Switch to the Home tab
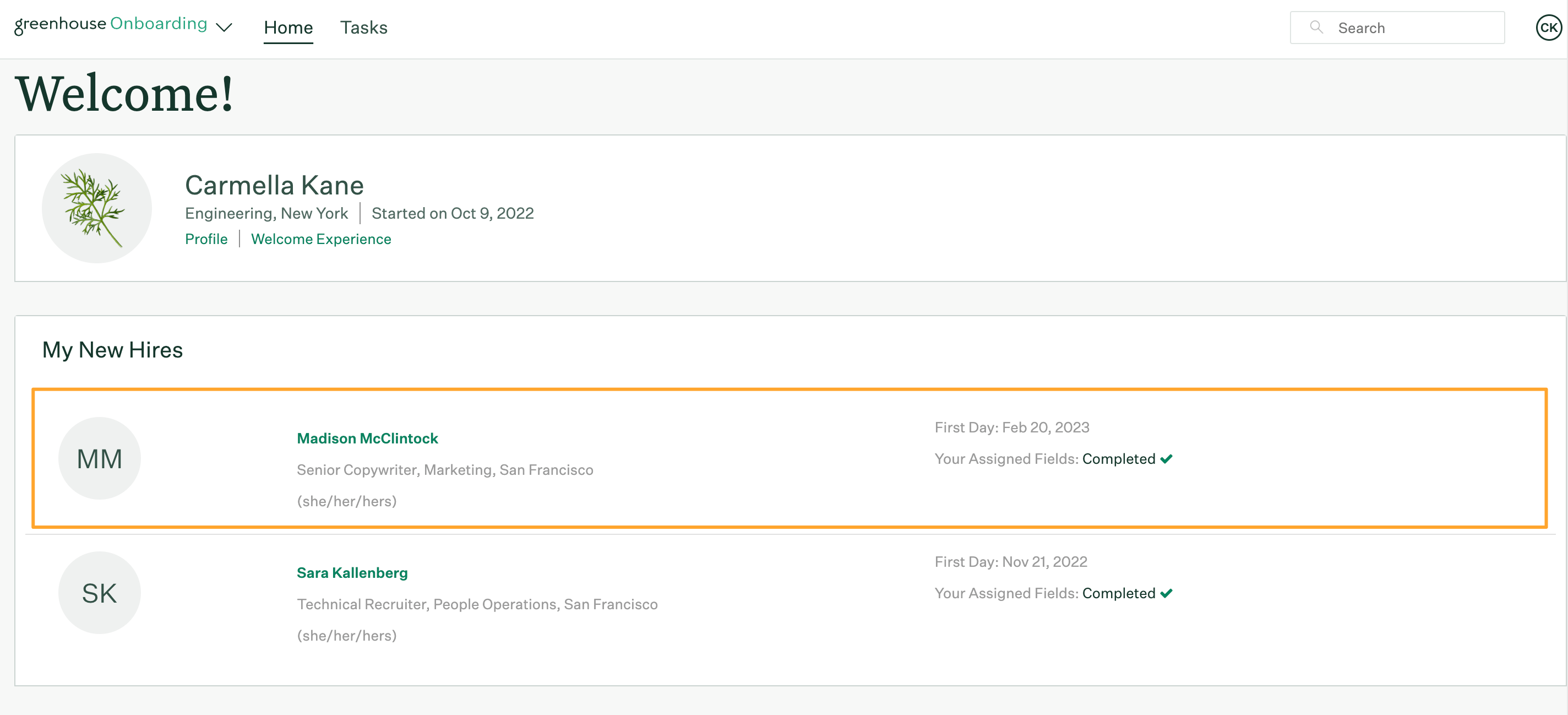The image size is (1568, 715). point(288,28)
